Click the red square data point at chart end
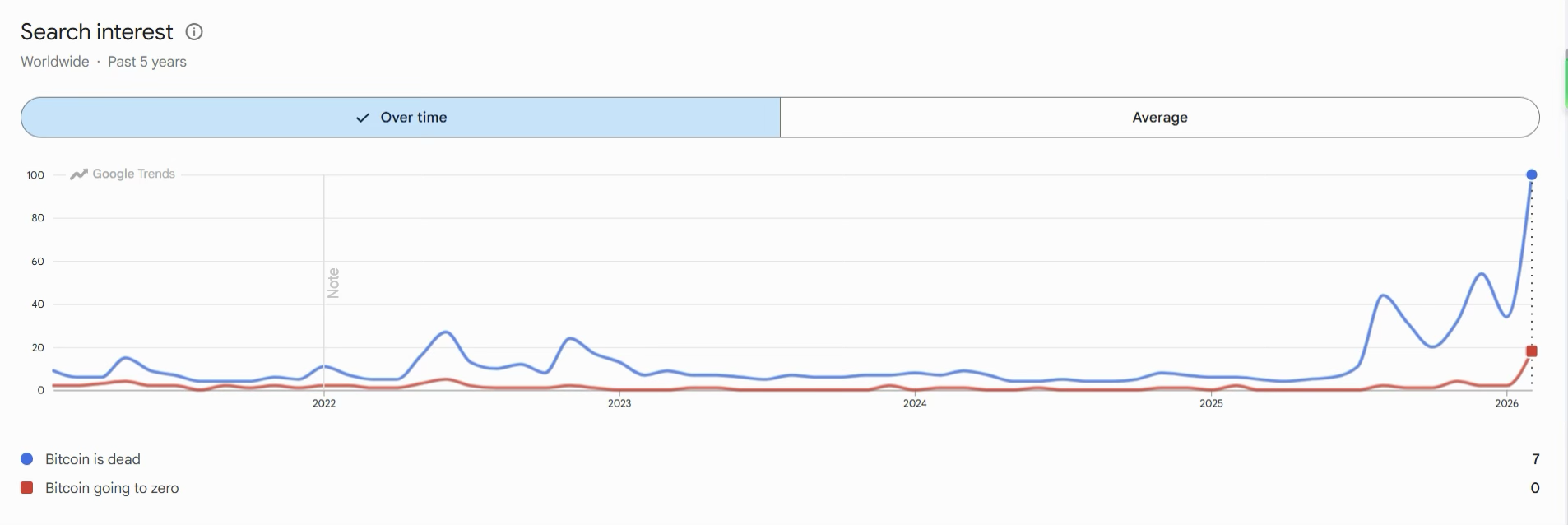 tap(1531, 351)
